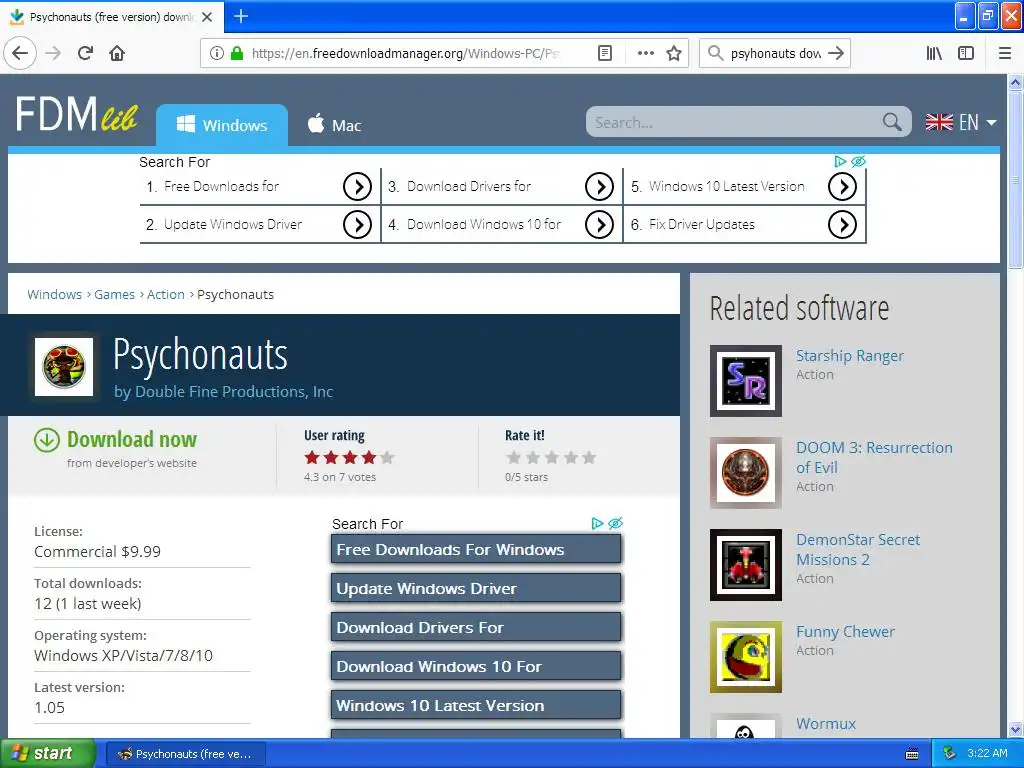
Task: Rate one star in Rate it
Action: pos(514,457)
